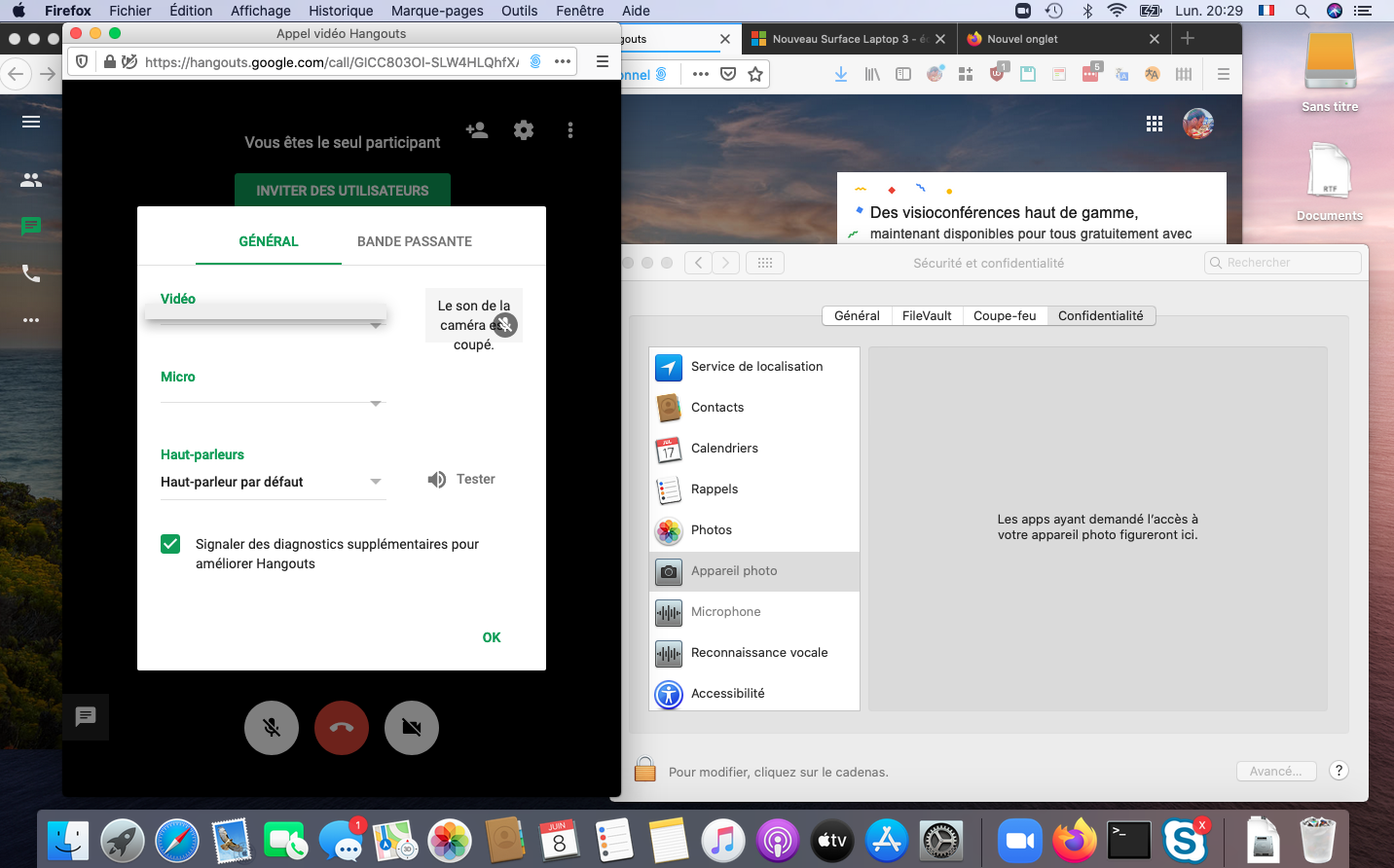Open the Marque-pages menu
This screenshot has width=1394, height=868.
(x=437, y=11)
